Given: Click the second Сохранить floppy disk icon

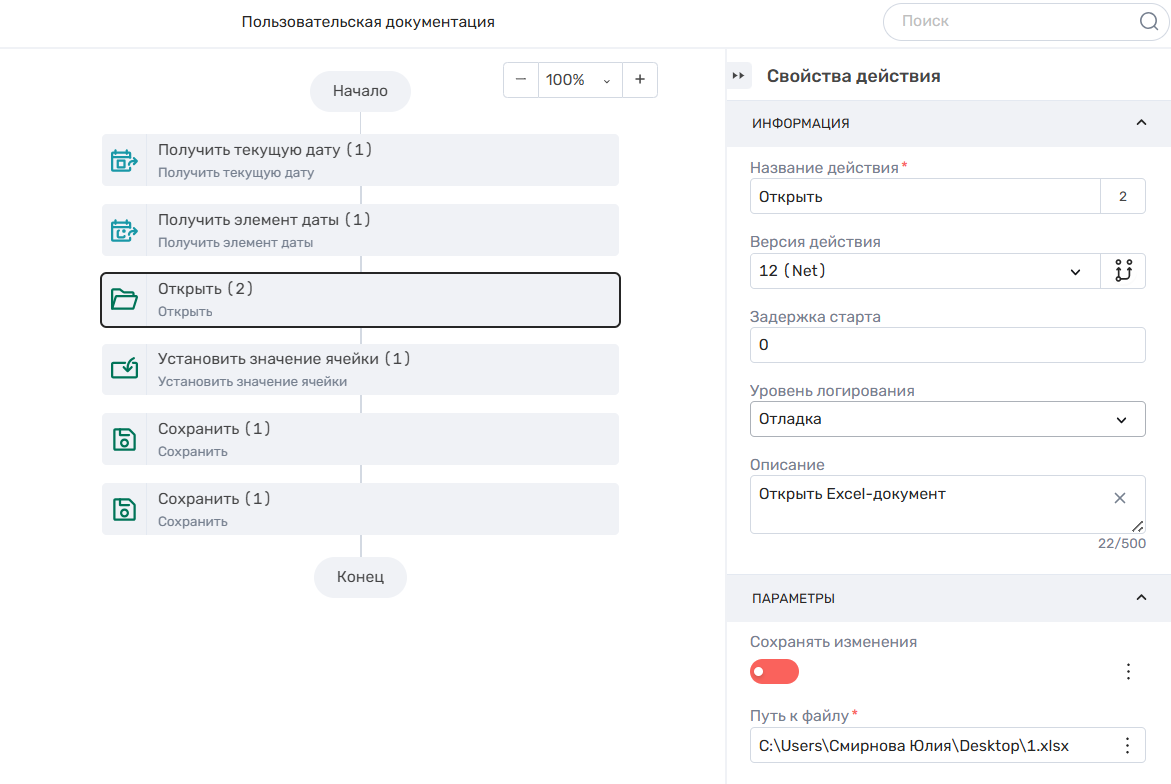Looking at the screenshot, I should click(124, 509).
